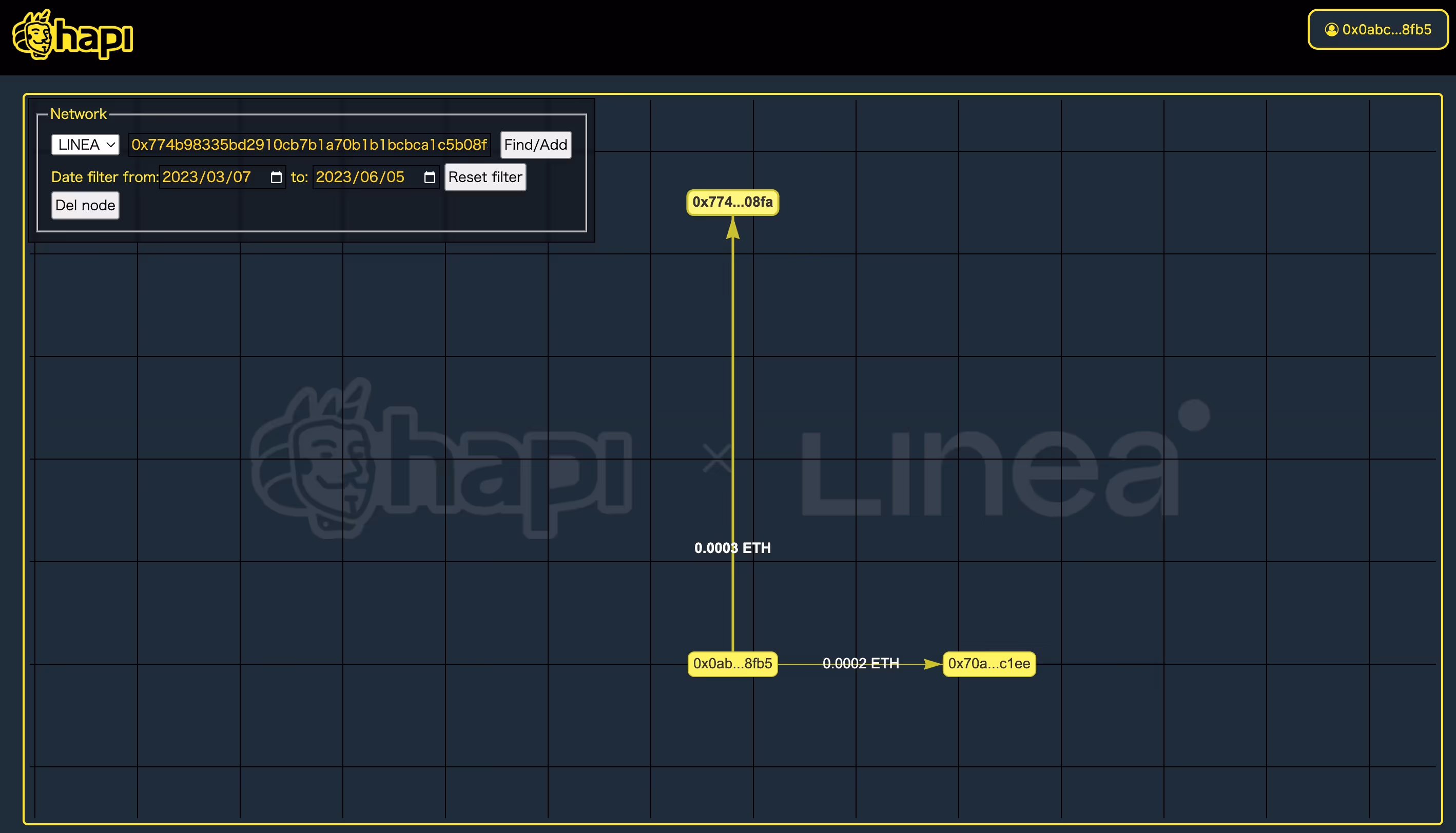This screenshot has height=833, width=1456.
Task: Click the Del node button
Action: click(x=85, y=205)
